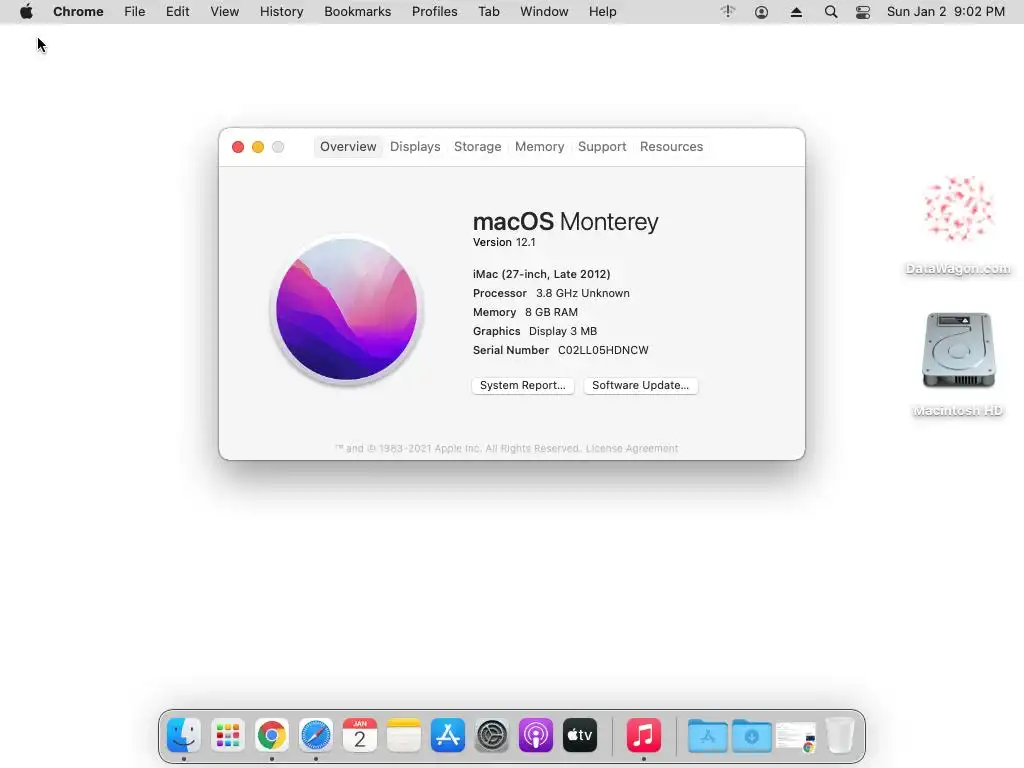Open Podcasts from the Dock
The height and width of the screenshot is (768, 1024).
pyautogui.click(x=536, y=735)
